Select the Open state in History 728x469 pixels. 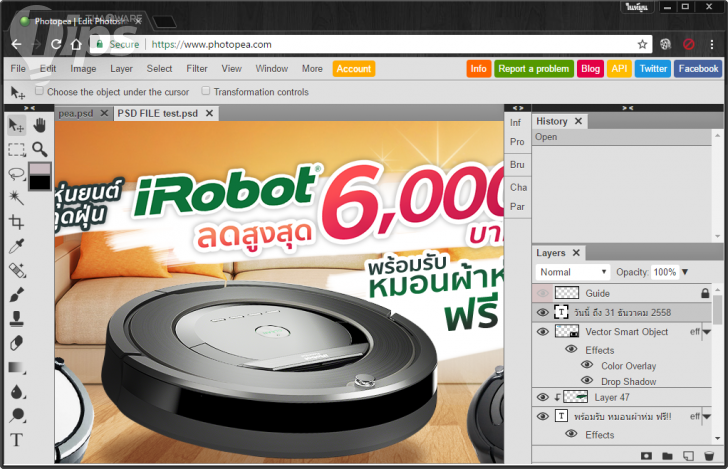coord(622,137)
